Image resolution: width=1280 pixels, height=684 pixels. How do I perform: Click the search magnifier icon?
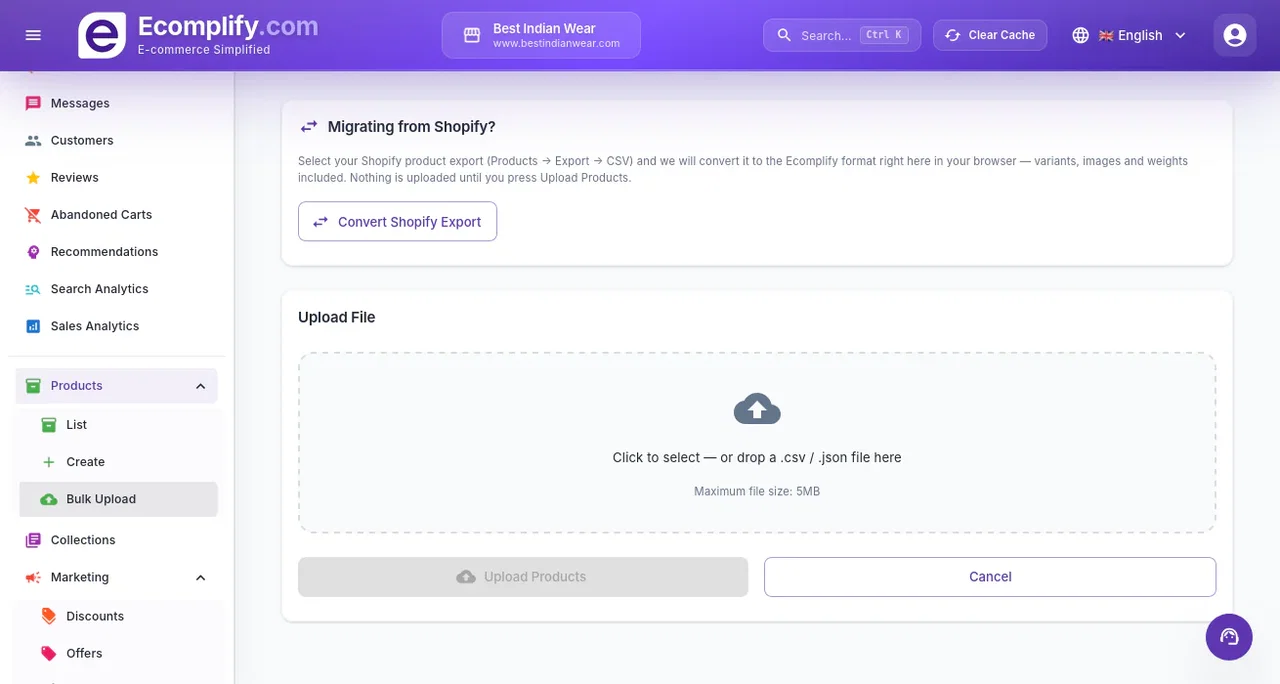tap(784, 35)
